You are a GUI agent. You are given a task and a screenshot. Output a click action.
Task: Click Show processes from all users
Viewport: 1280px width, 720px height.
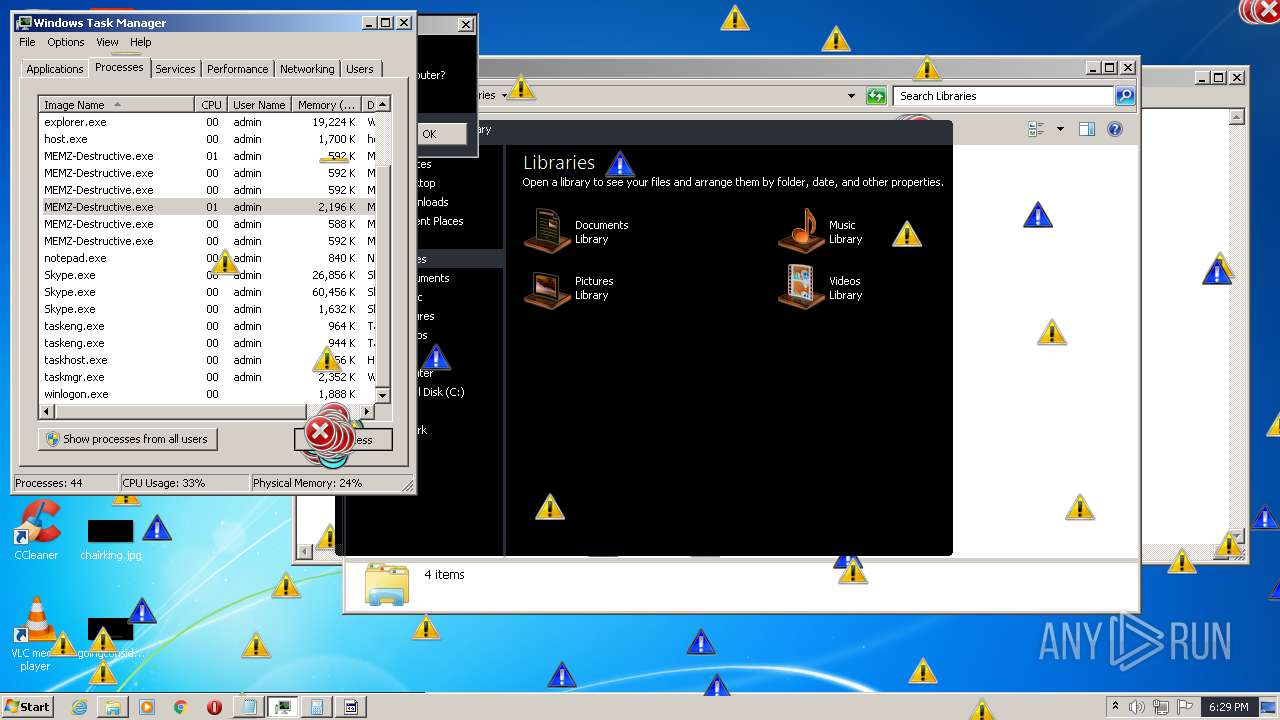point(127,439)
